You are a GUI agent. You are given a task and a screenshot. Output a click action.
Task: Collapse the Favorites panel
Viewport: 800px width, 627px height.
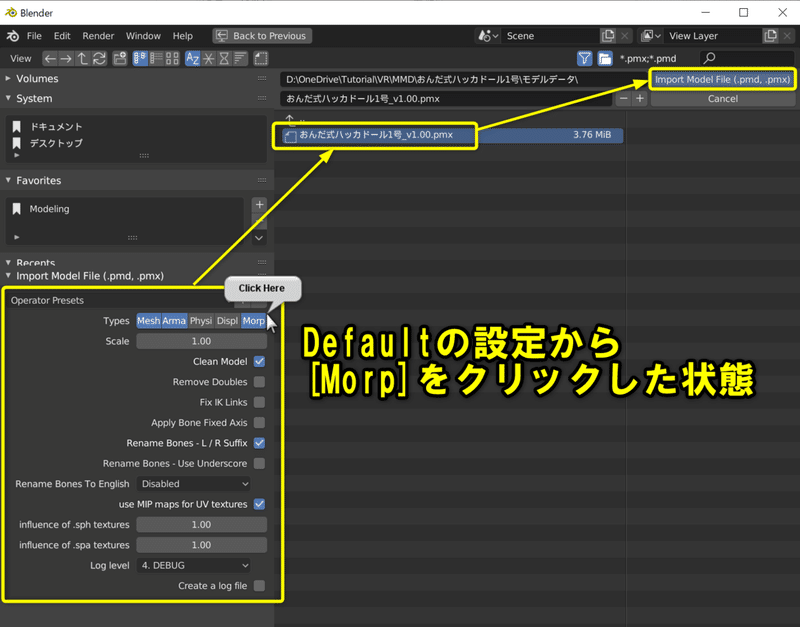click(8, 180)
